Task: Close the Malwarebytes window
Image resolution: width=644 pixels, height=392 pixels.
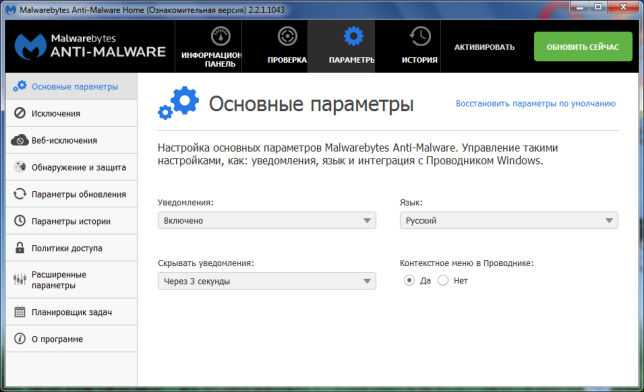Action: [x=623, y=7]
